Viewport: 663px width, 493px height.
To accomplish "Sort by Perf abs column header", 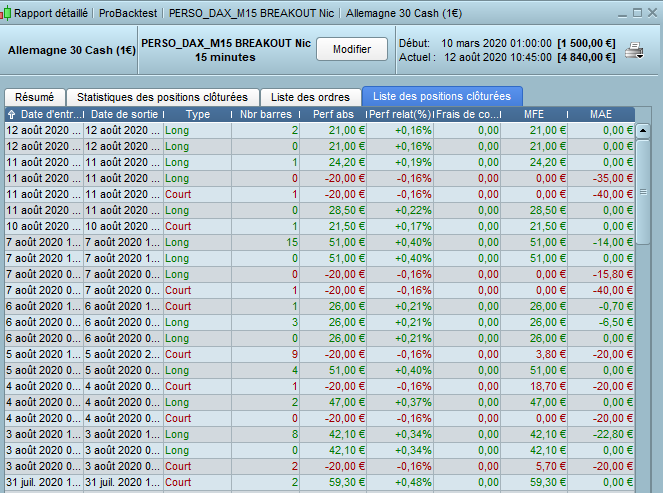I will (334, 115).
